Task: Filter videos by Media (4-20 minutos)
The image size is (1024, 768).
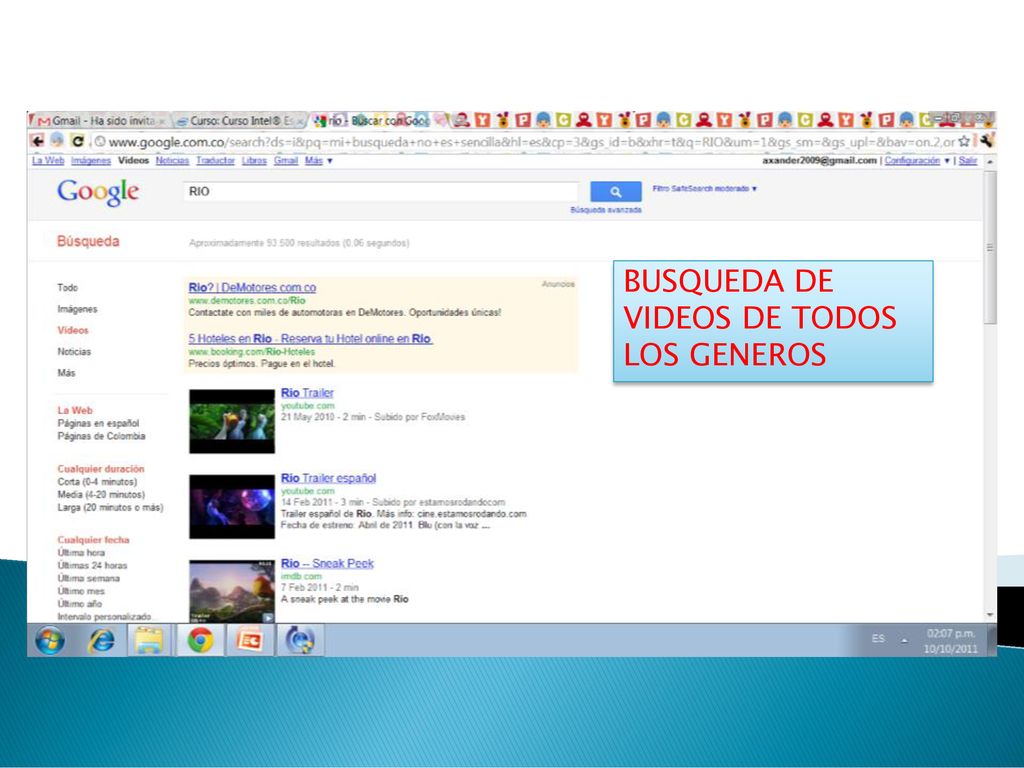Action: point(101,494)
